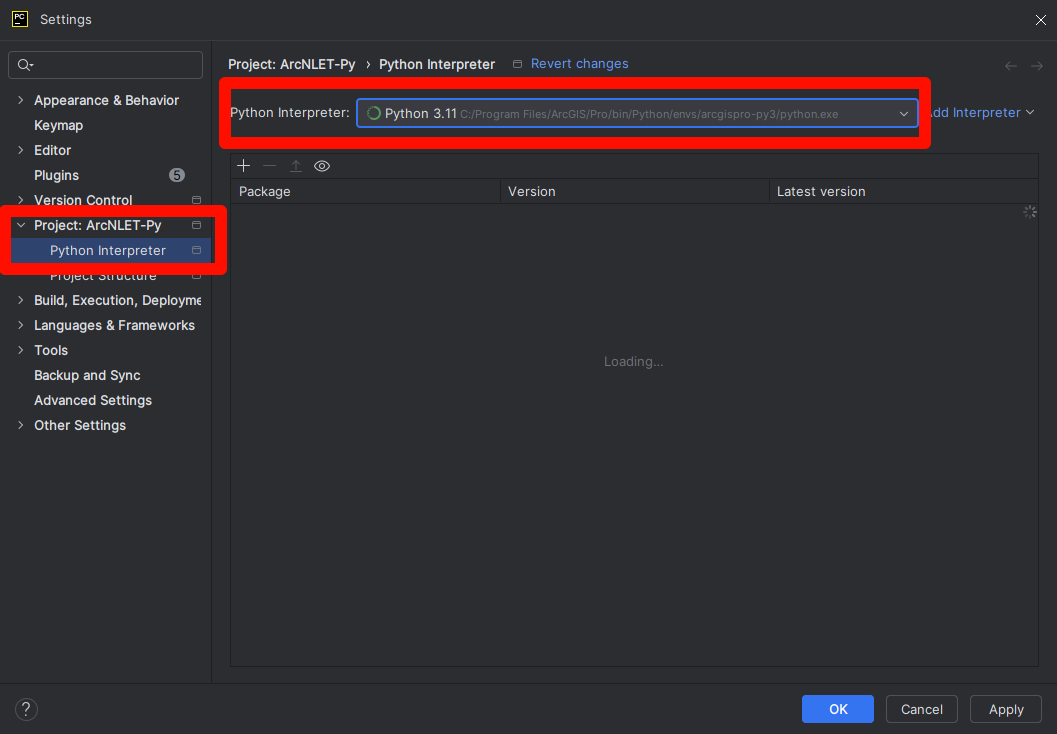Open Appearance & Behavior settings
Viewport: 1057px width, 734px height.
(x=107, y=100)
